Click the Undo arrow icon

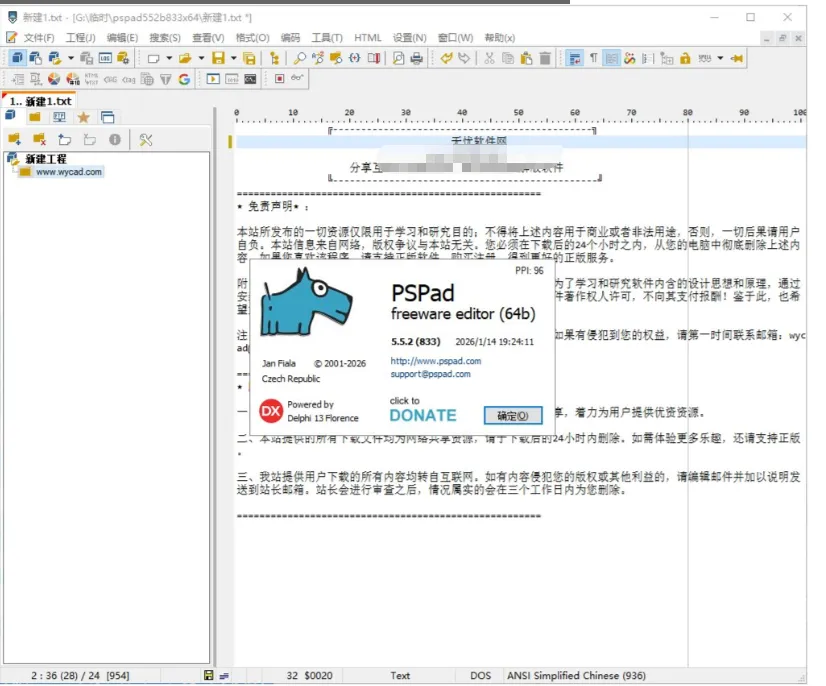(447, 58)
